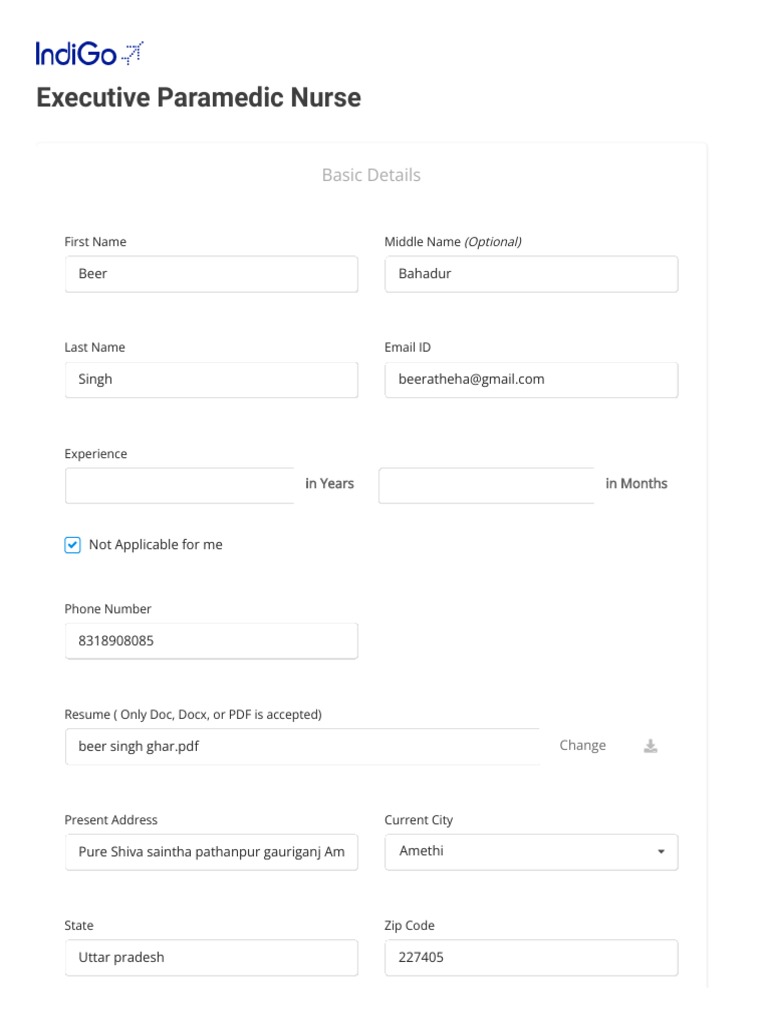Screen dimensions: 768x1024
Task: Uncheck the Not Applicable for me checkbox
Action: click(72, 545)
